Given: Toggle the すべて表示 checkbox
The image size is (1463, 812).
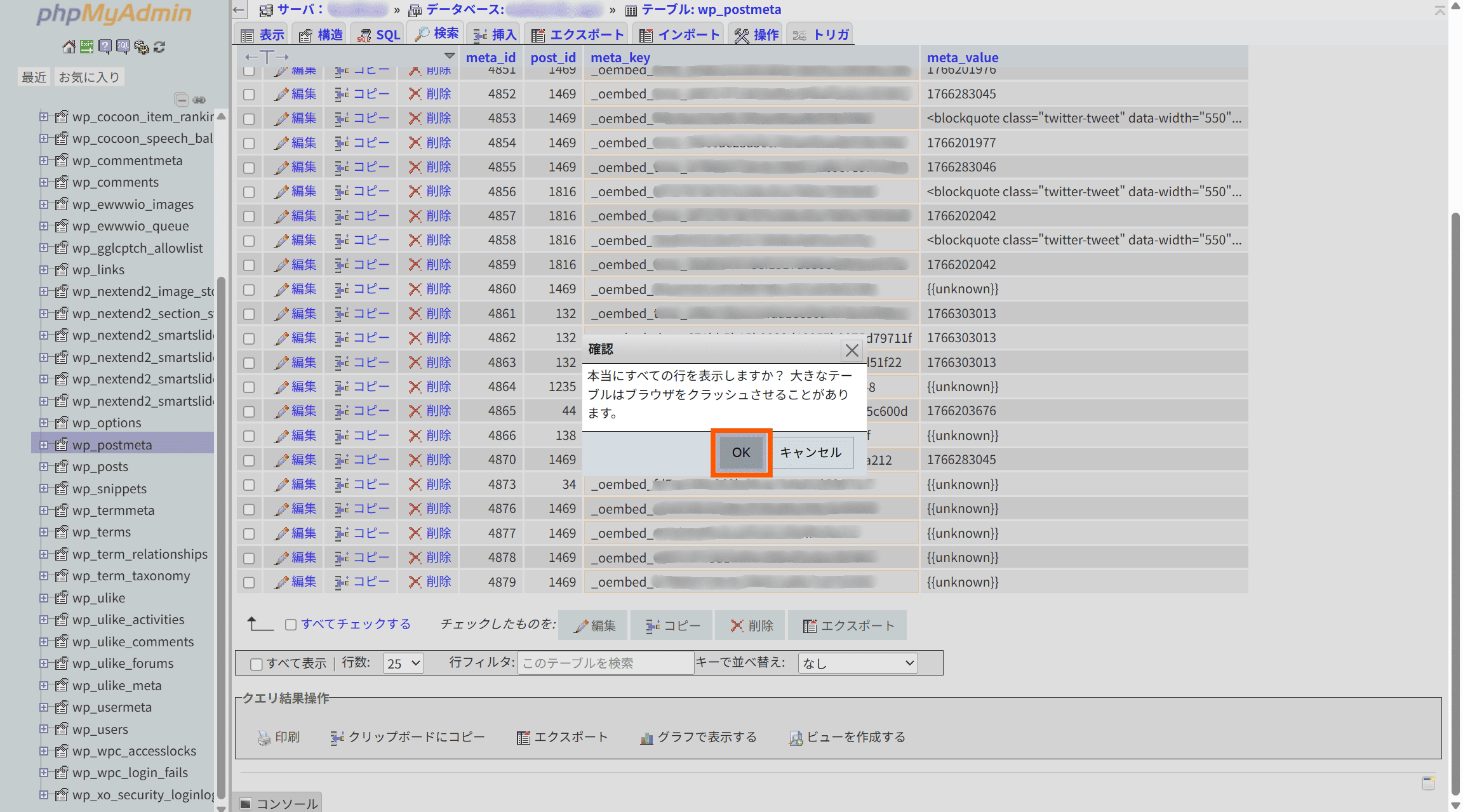Looking at the screenshot, I should 257,664.
